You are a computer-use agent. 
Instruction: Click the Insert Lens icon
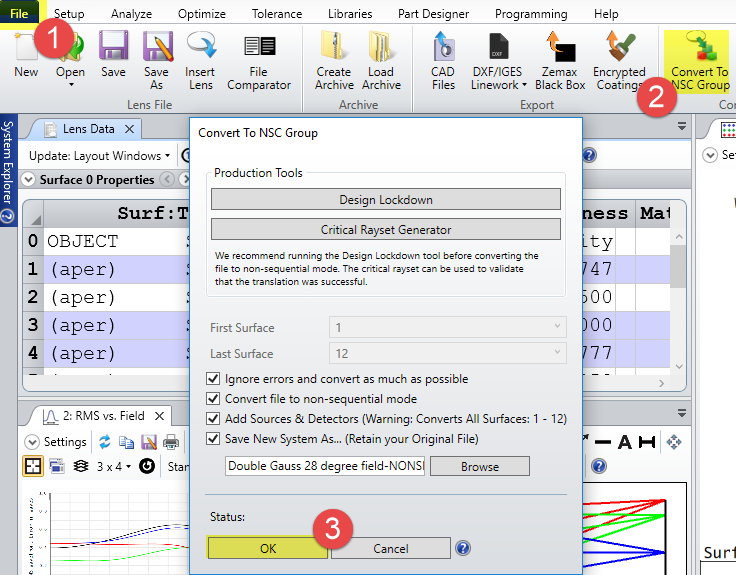point(200,46)
